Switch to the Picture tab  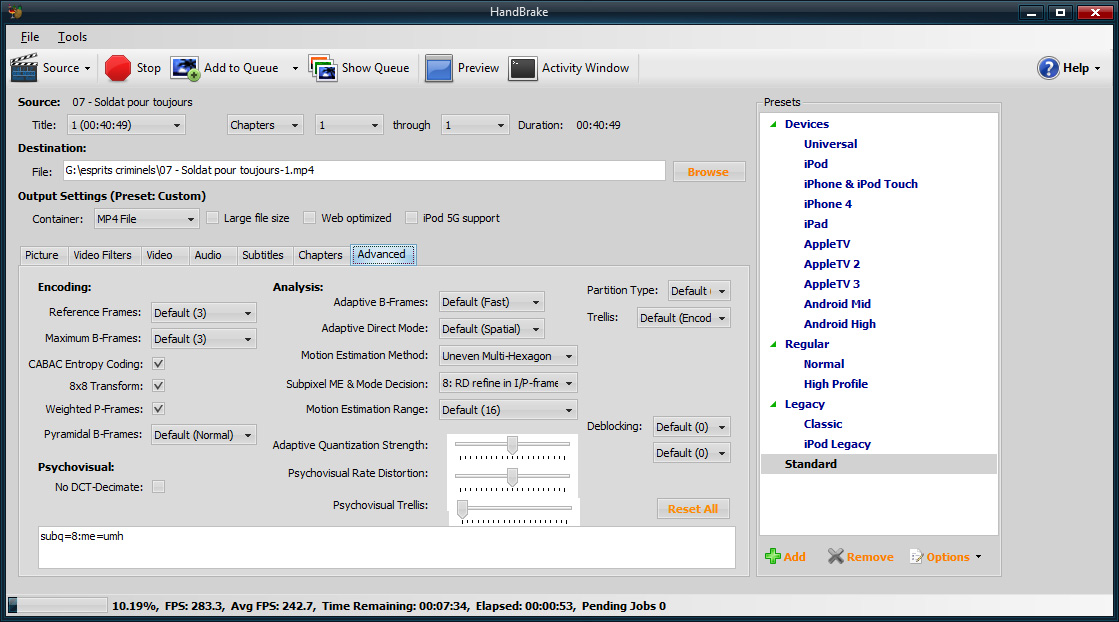pyautogui.click(x=42, y=255)
